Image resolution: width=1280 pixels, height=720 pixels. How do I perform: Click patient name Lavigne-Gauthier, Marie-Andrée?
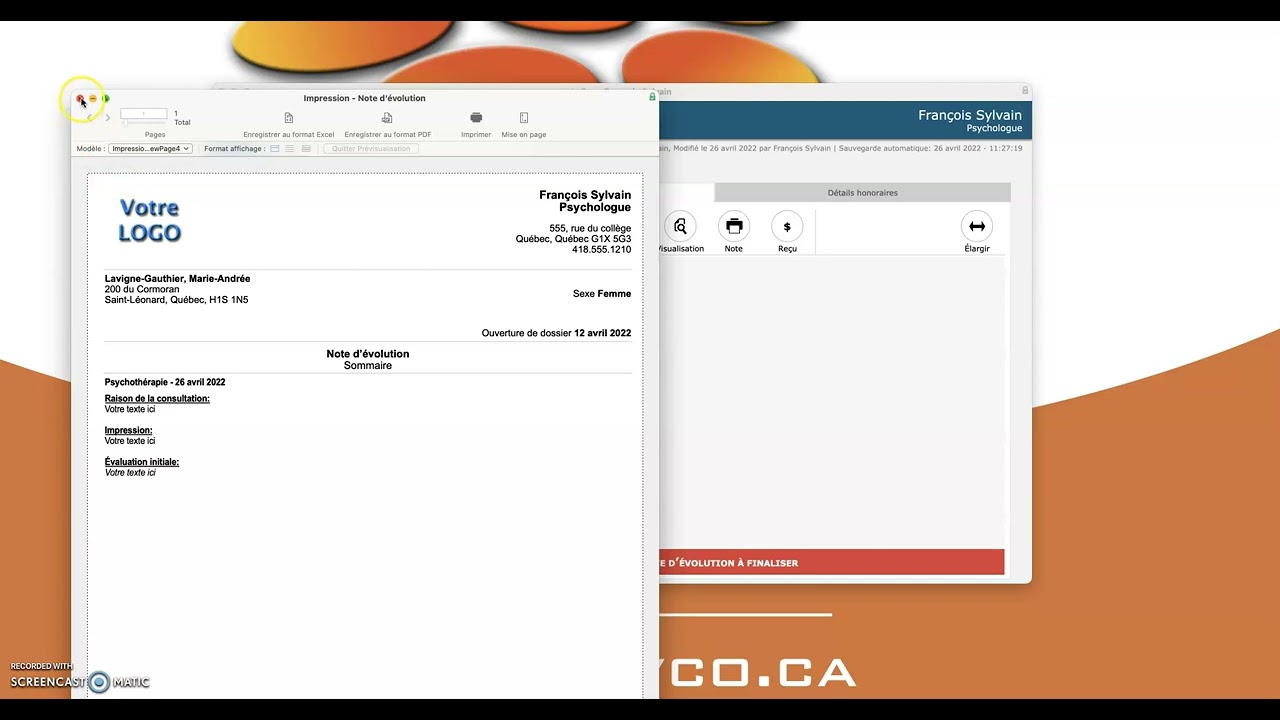pyautogui.click(x=177, y=279)
